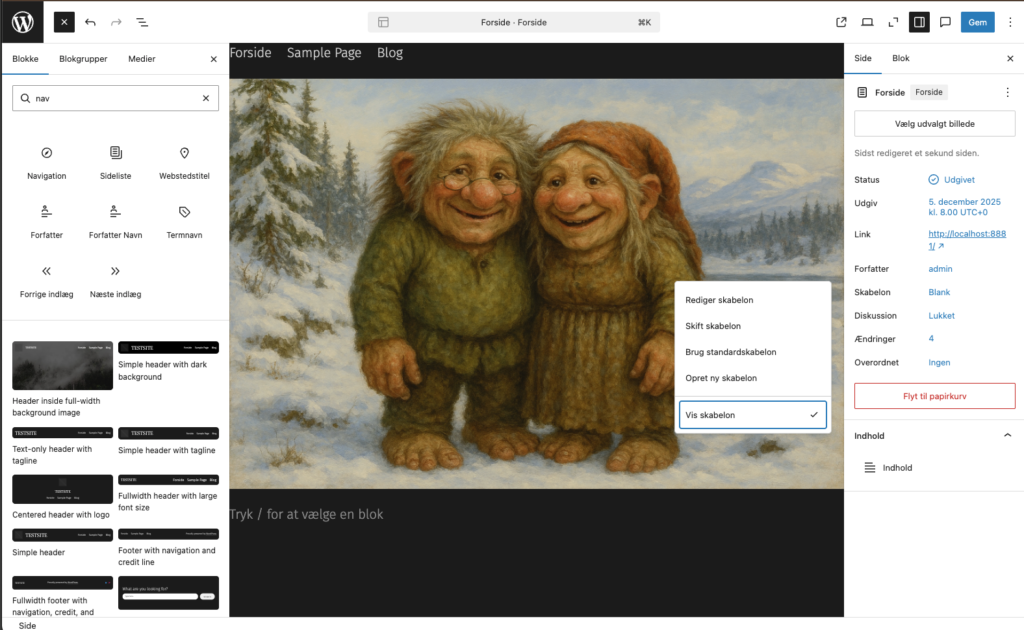Viewport: 1024px width, 630px height.
Task: Insert the Navigation block
Action: (x=47, y=163)
